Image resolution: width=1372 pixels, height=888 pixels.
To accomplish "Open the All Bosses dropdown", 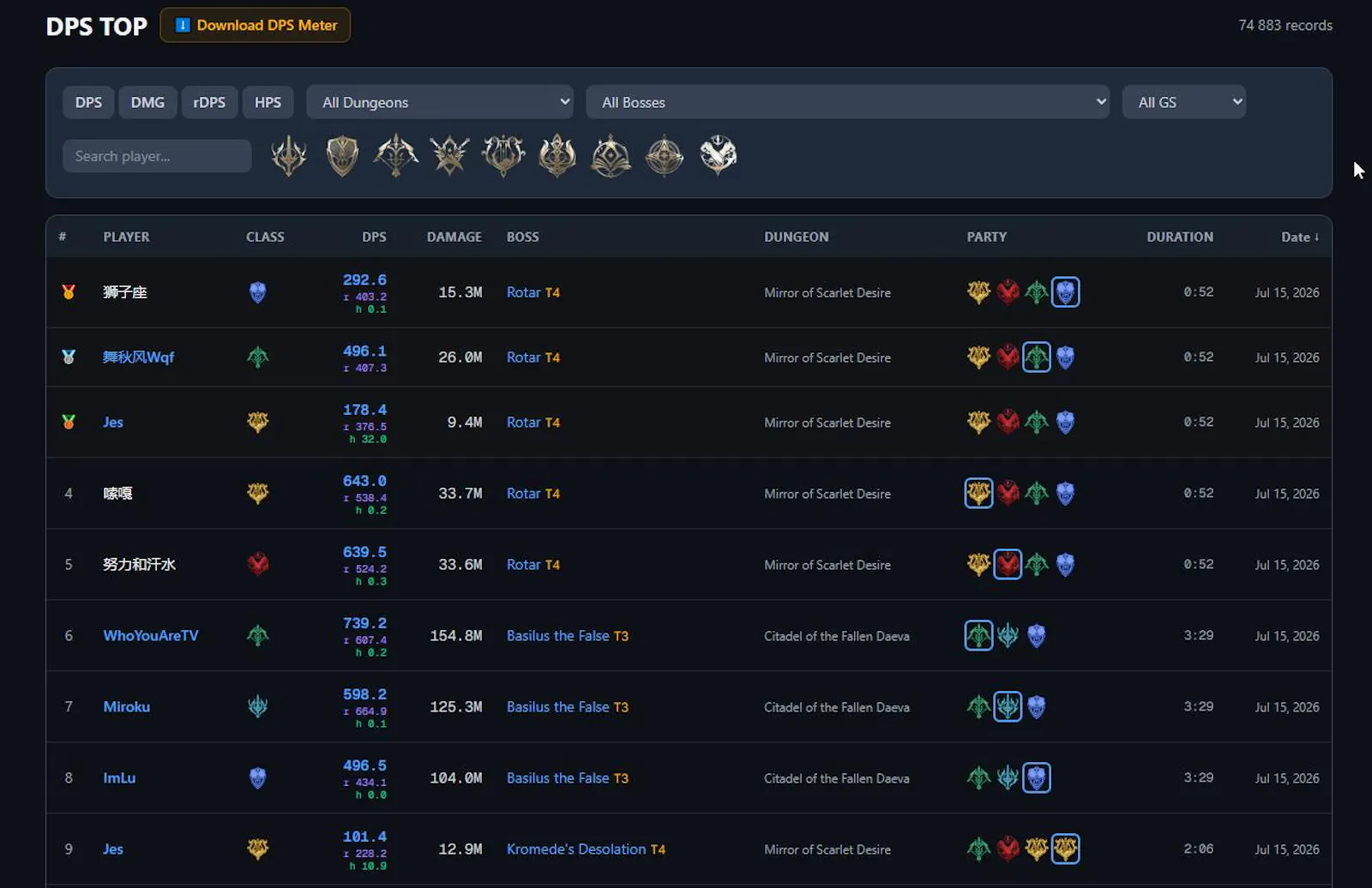I will pyautogui.click(x=847, y=102).
